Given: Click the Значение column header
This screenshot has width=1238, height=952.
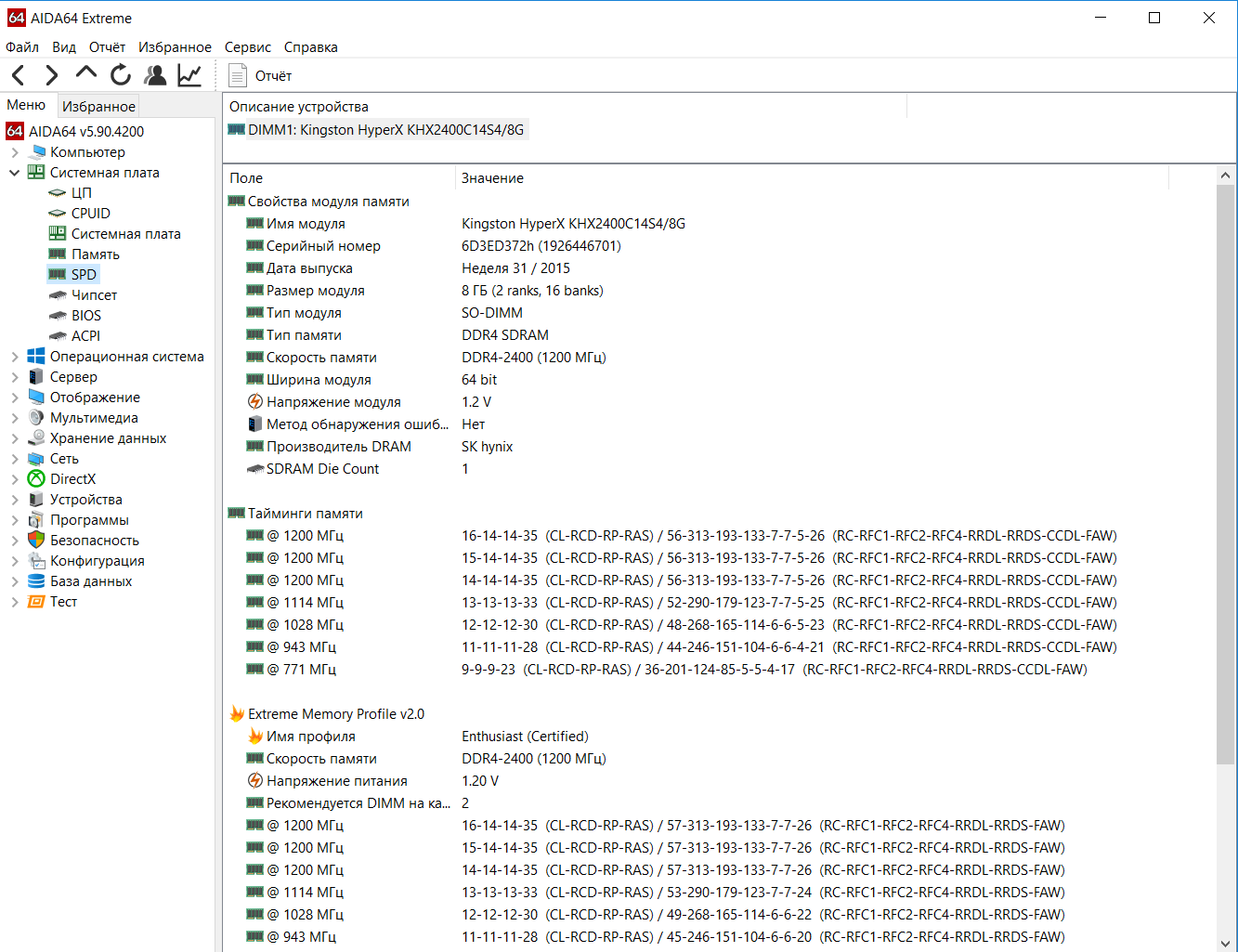Looking at the screenshot, I should (812, 178).
